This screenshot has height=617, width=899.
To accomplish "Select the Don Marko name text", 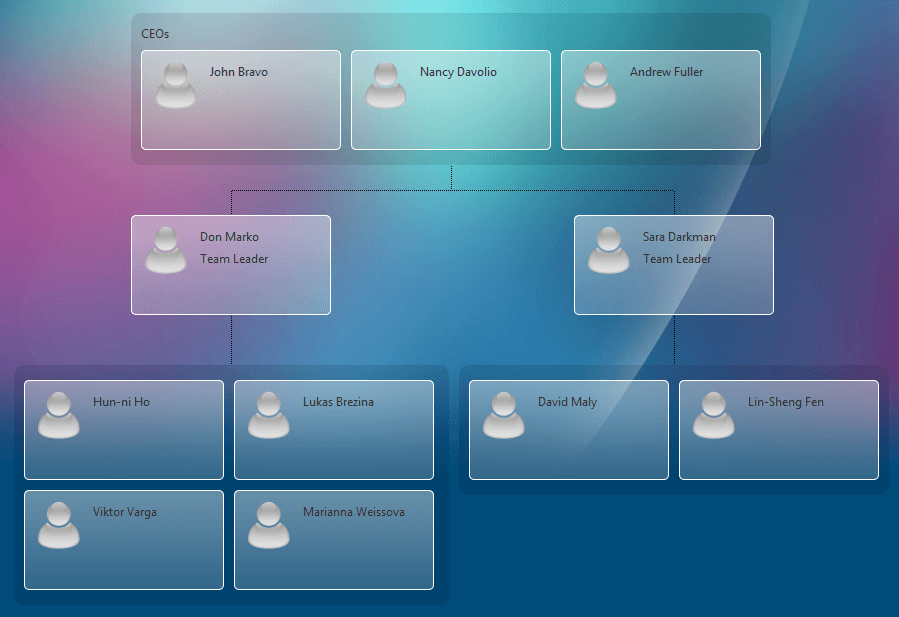I will [x=229, y=237].
